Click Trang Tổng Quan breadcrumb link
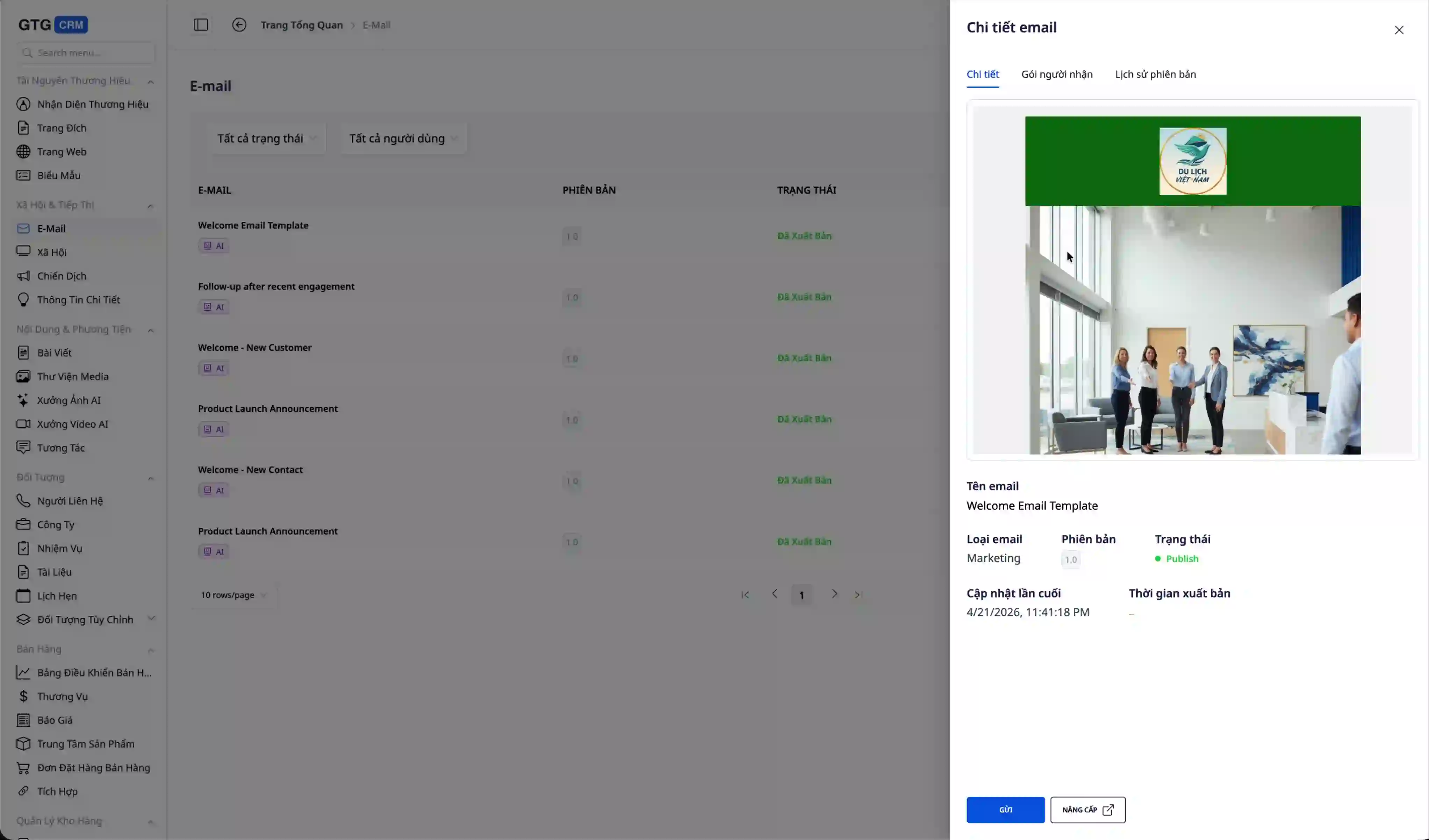The height and width of the screenshot is (840, 1429). (x=301, y=25)
